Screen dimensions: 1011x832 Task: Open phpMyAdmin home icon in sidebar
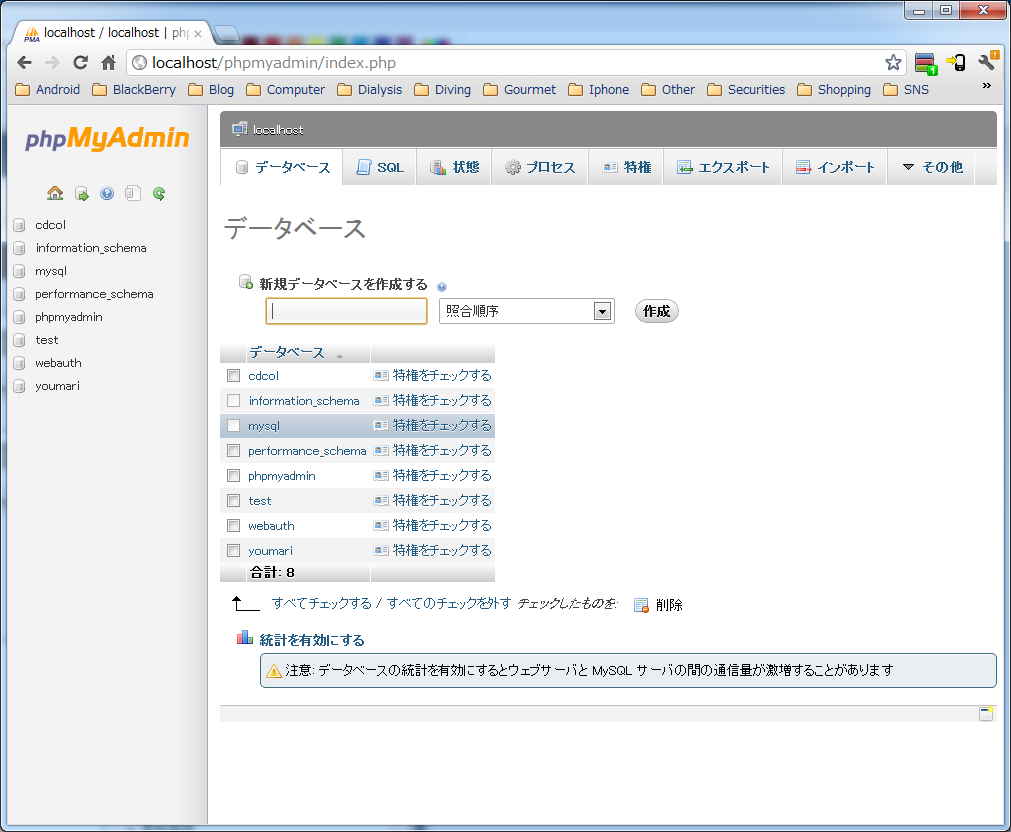tap(55, 193)
